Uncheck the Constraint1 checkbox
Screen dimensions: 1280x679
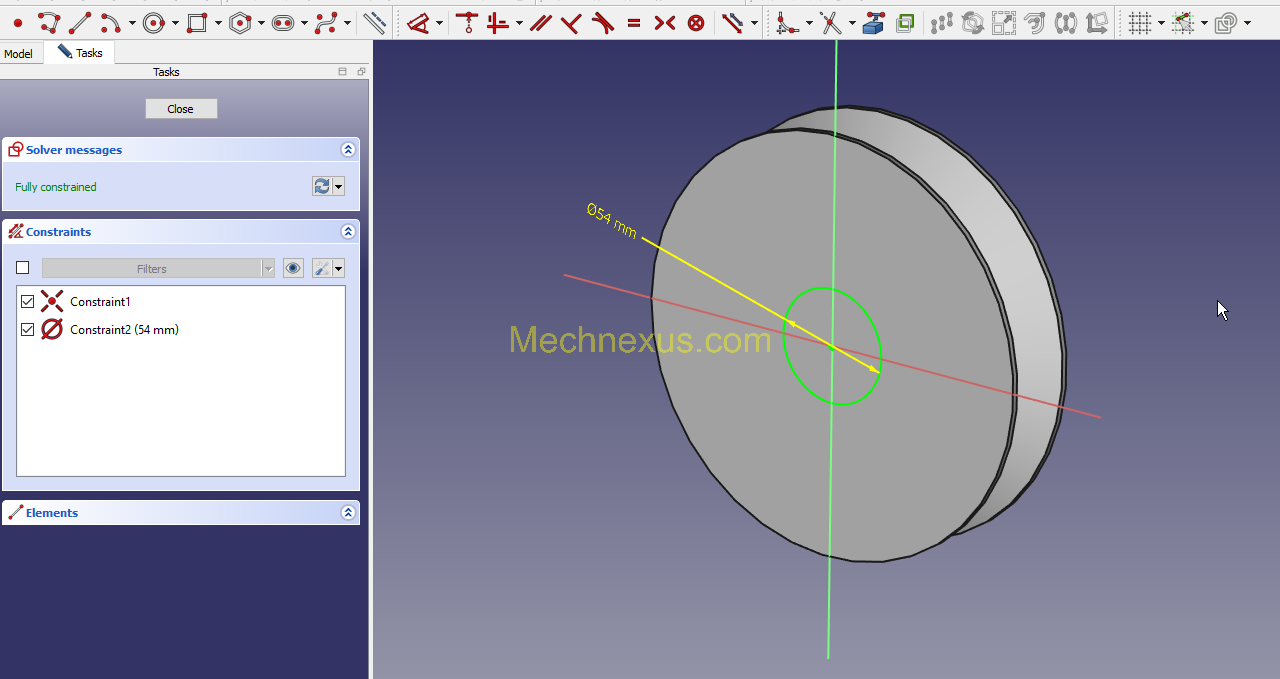click(27, 301)
